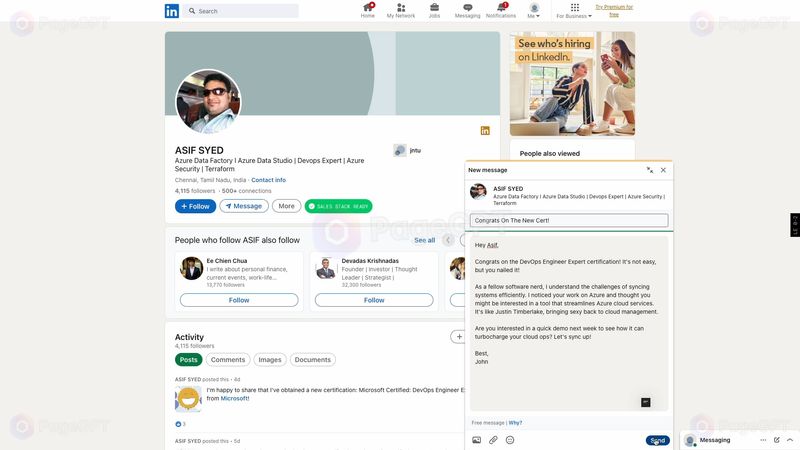
Task: Click the Microsoft link in post
Action: pyautogui.click(x=235, y=398)
